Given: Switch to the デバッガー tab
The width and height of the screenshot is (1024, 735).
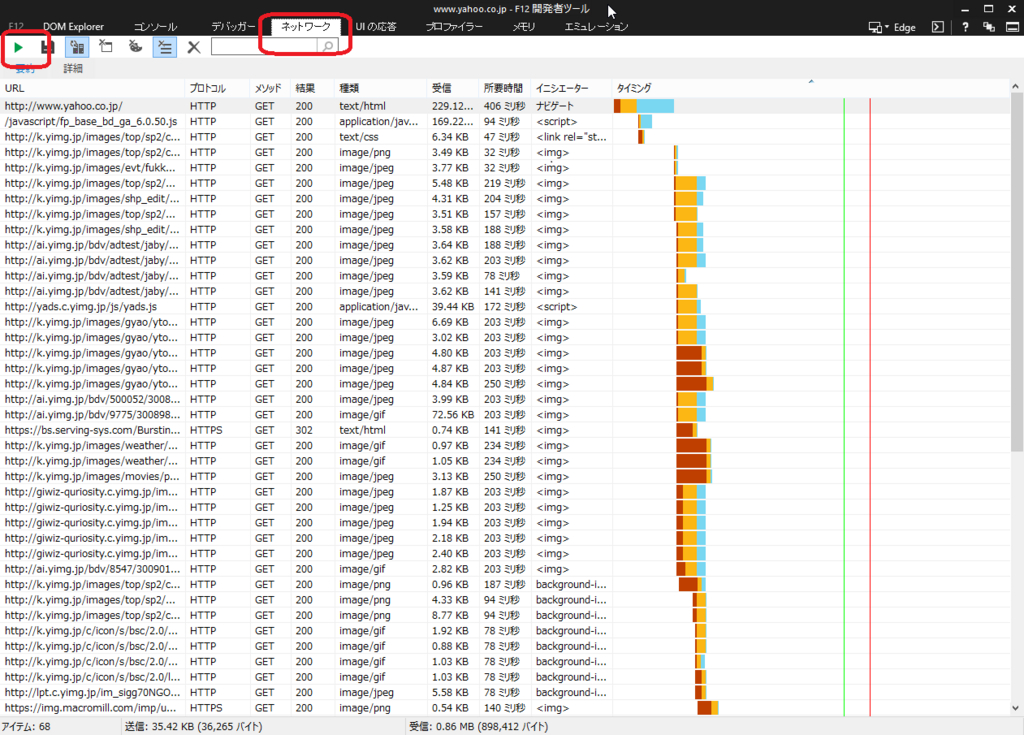Looking at the screenshot, I should point(233,27).
